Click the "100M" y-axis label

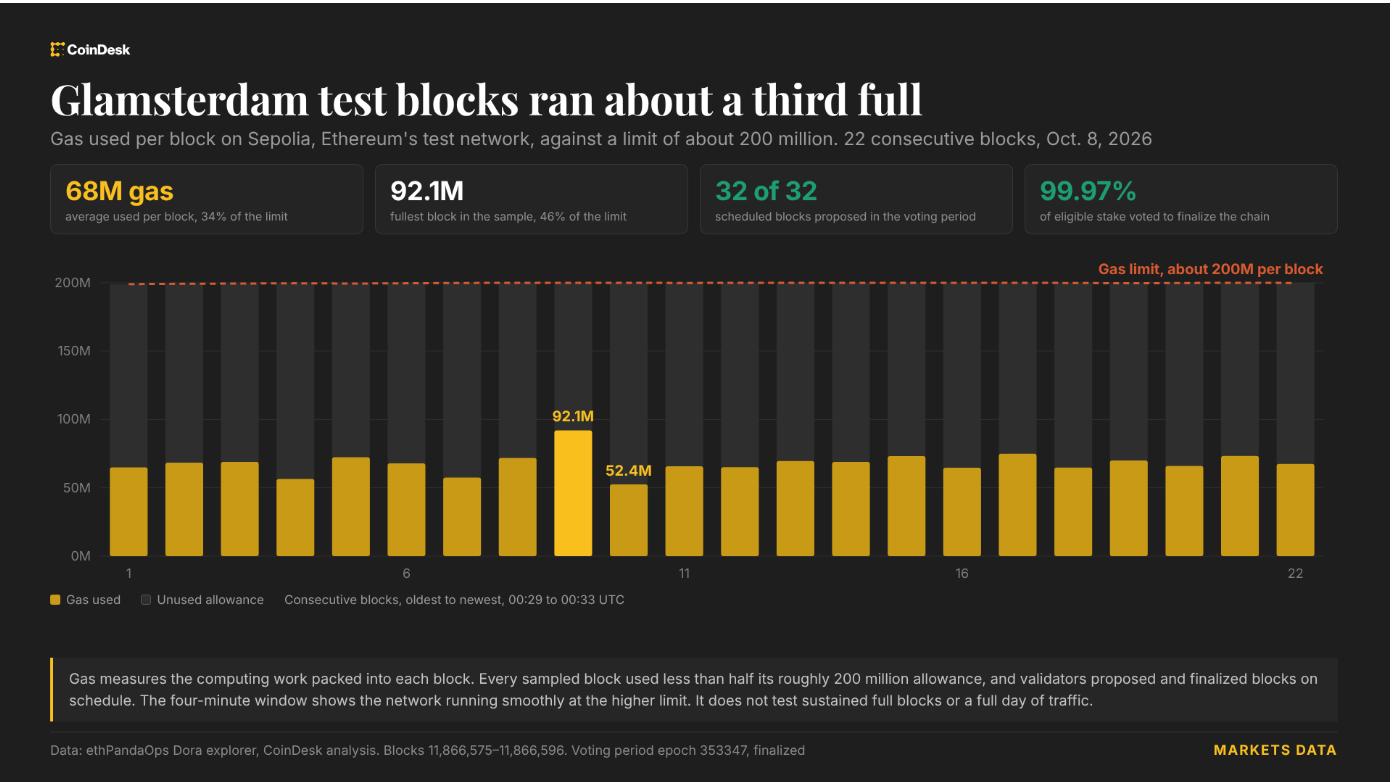[72, 419]
